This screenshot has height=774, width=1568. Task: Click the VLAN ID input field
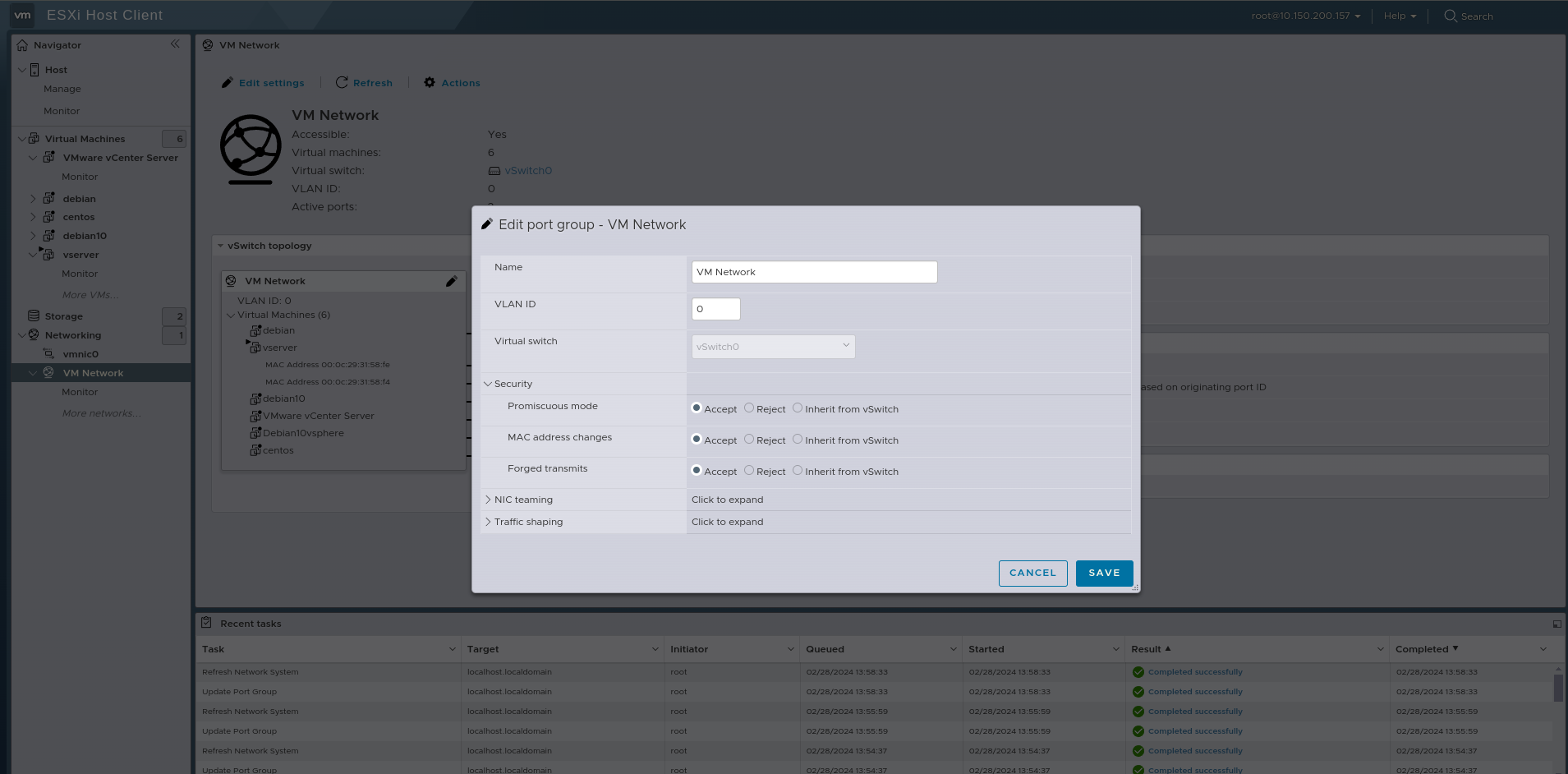tap(715, 309)
